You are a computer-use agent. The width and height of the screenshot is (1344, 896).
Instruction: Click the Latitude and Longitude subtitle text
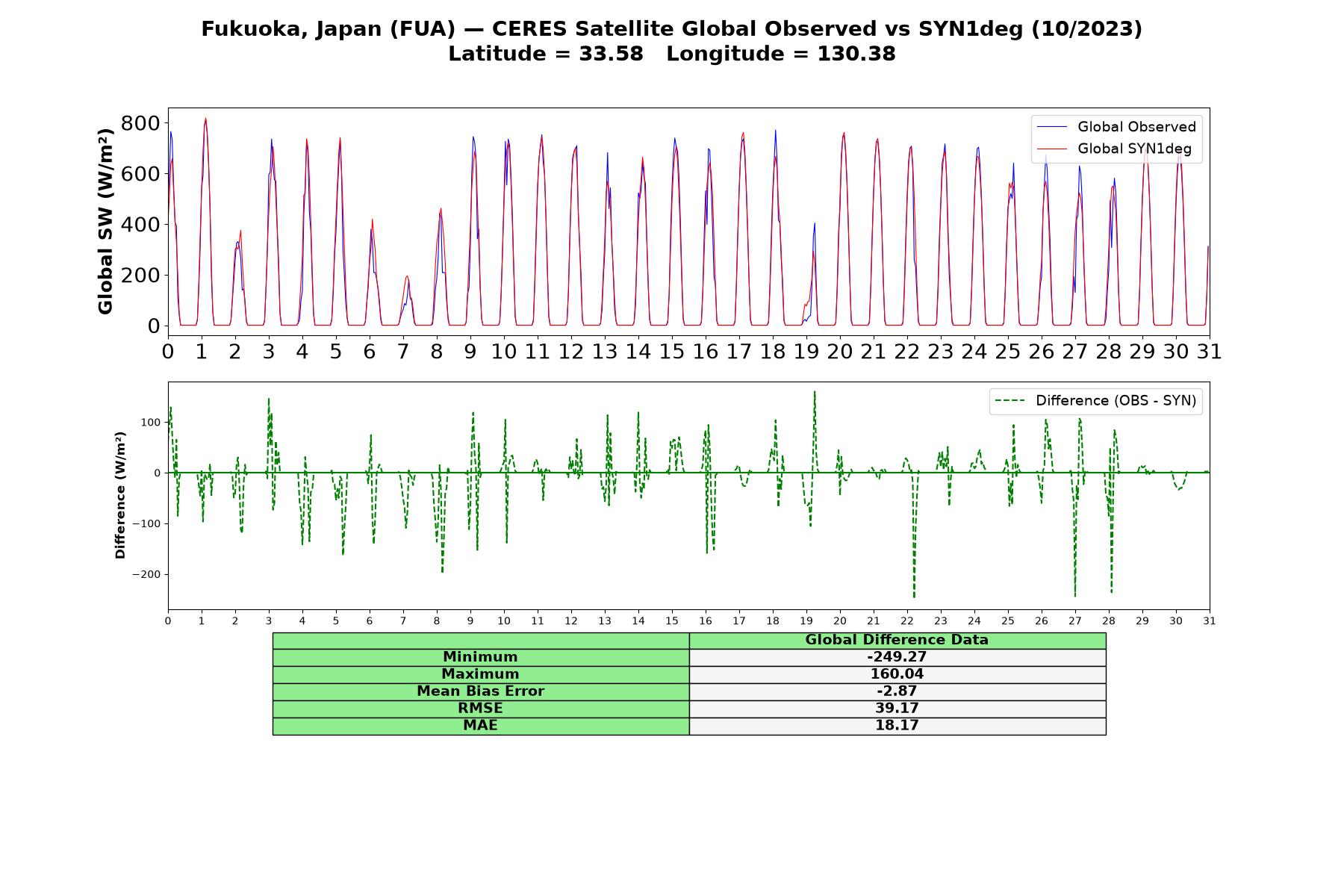(672, 55)
